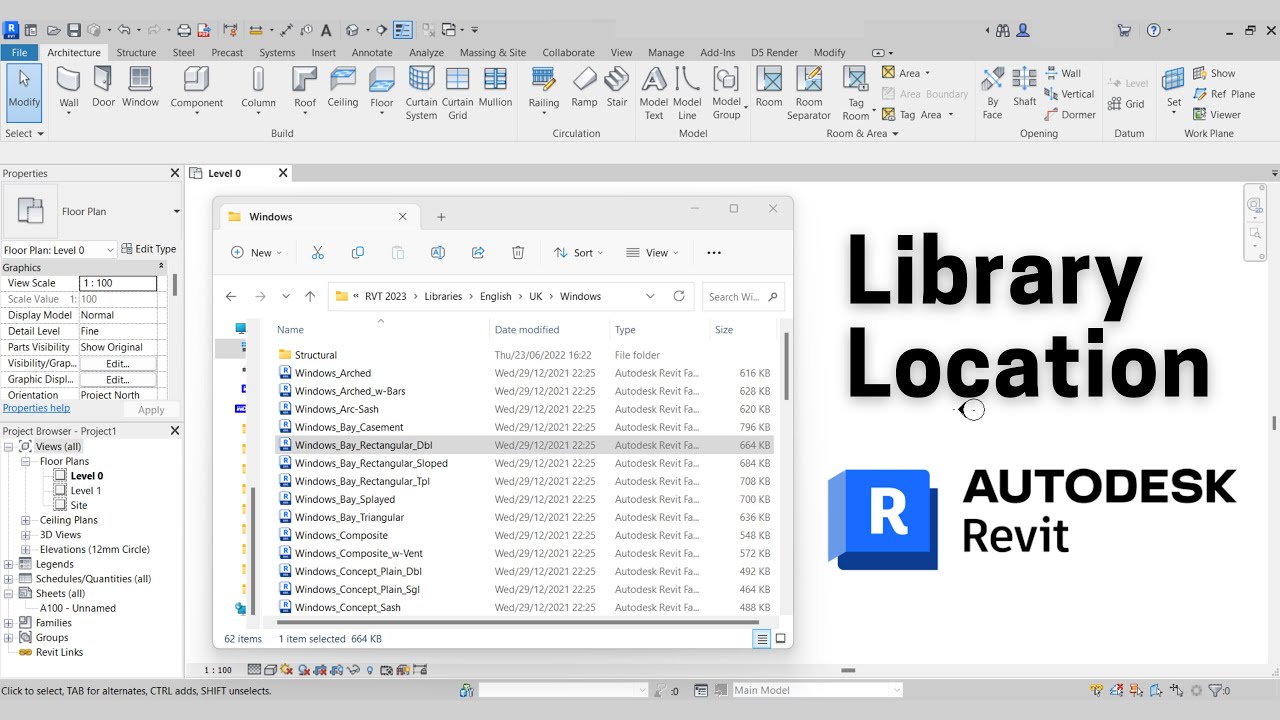Click the Delete trash icon in Explorer

518,253
